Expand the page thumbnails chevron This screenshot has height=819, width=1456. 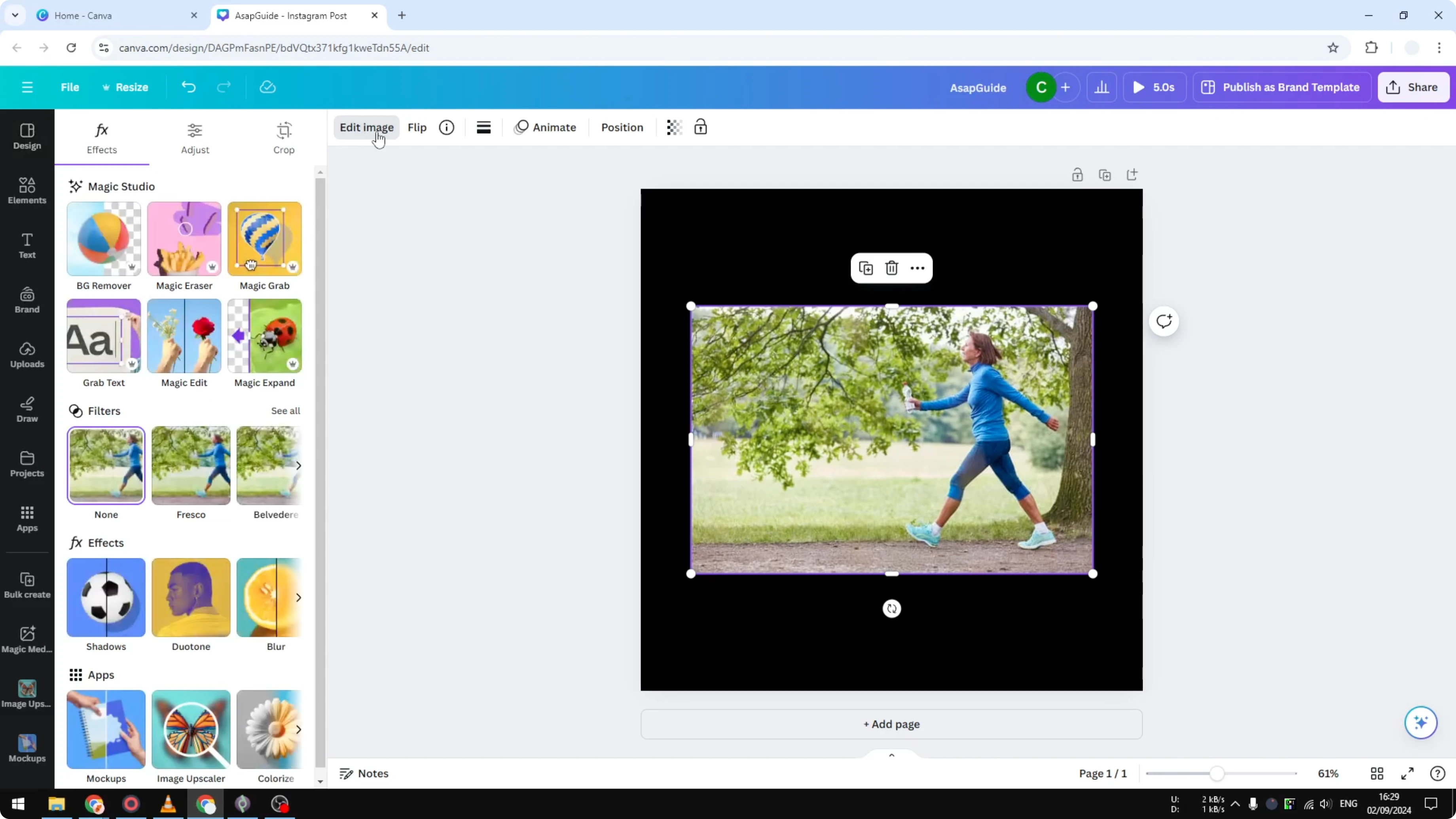[892, 755]
